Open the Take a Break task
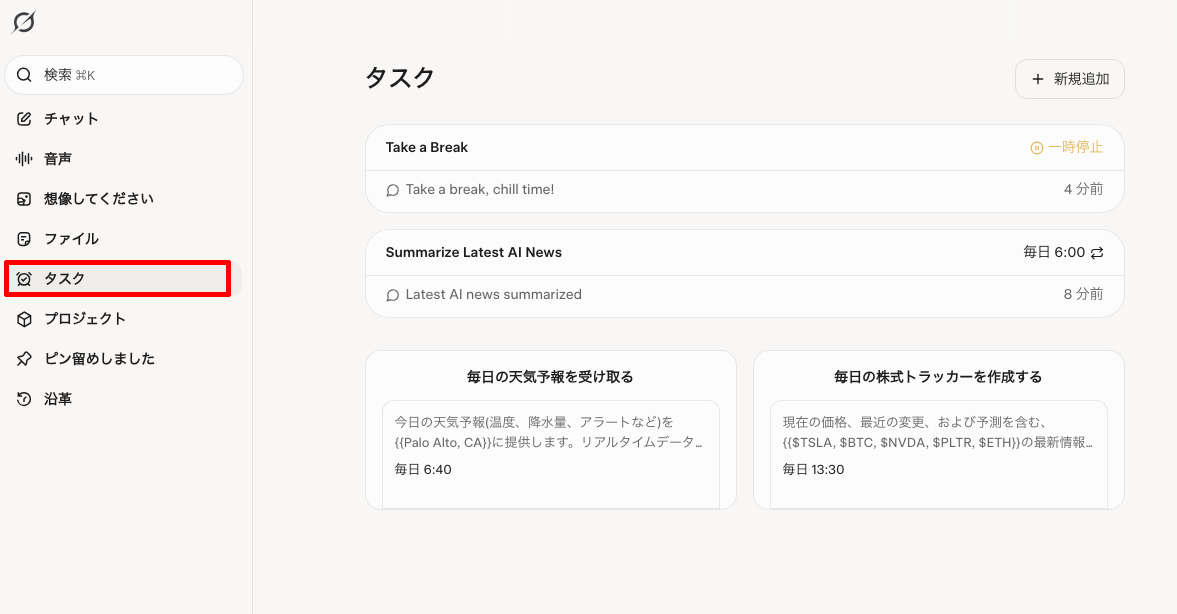 pos(427,148)
